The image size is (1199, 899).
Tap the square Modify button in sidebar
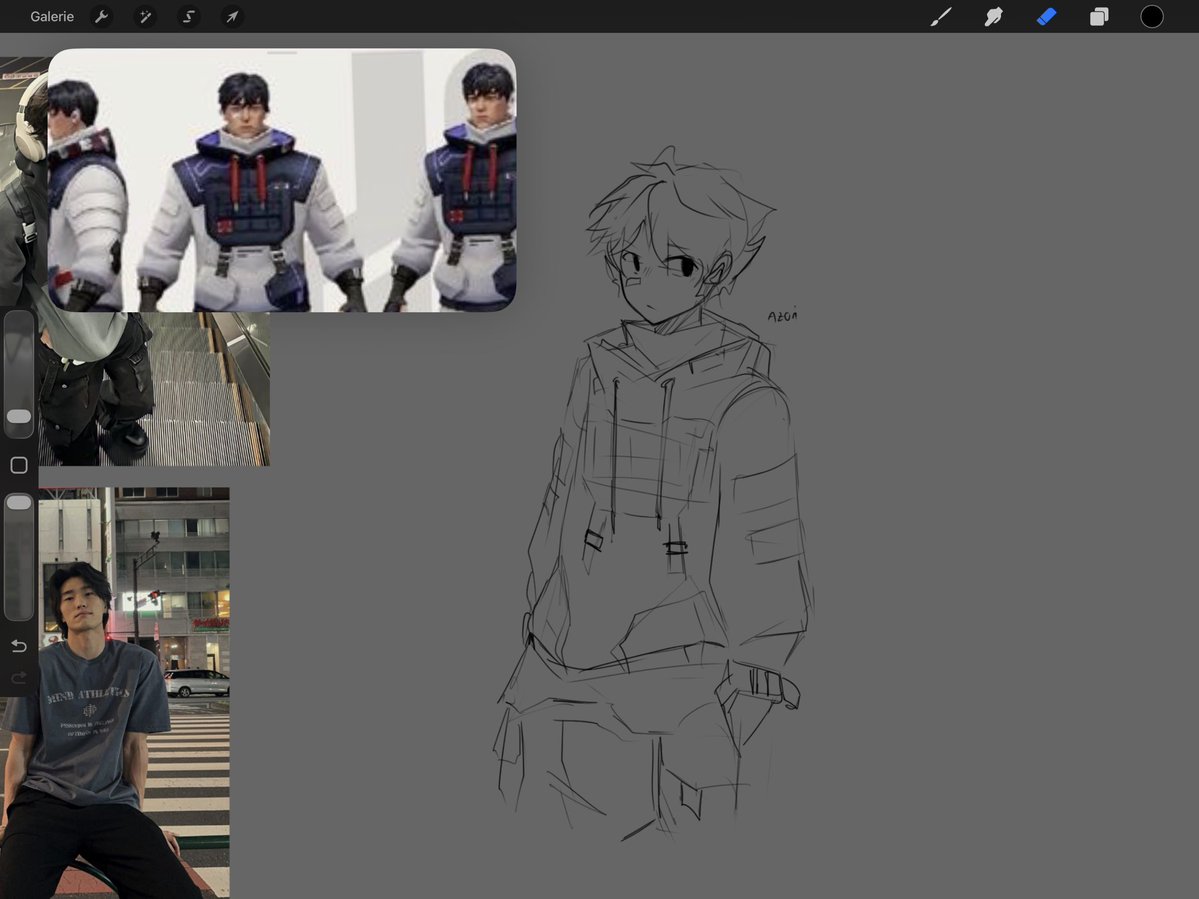tap(19, 465)
